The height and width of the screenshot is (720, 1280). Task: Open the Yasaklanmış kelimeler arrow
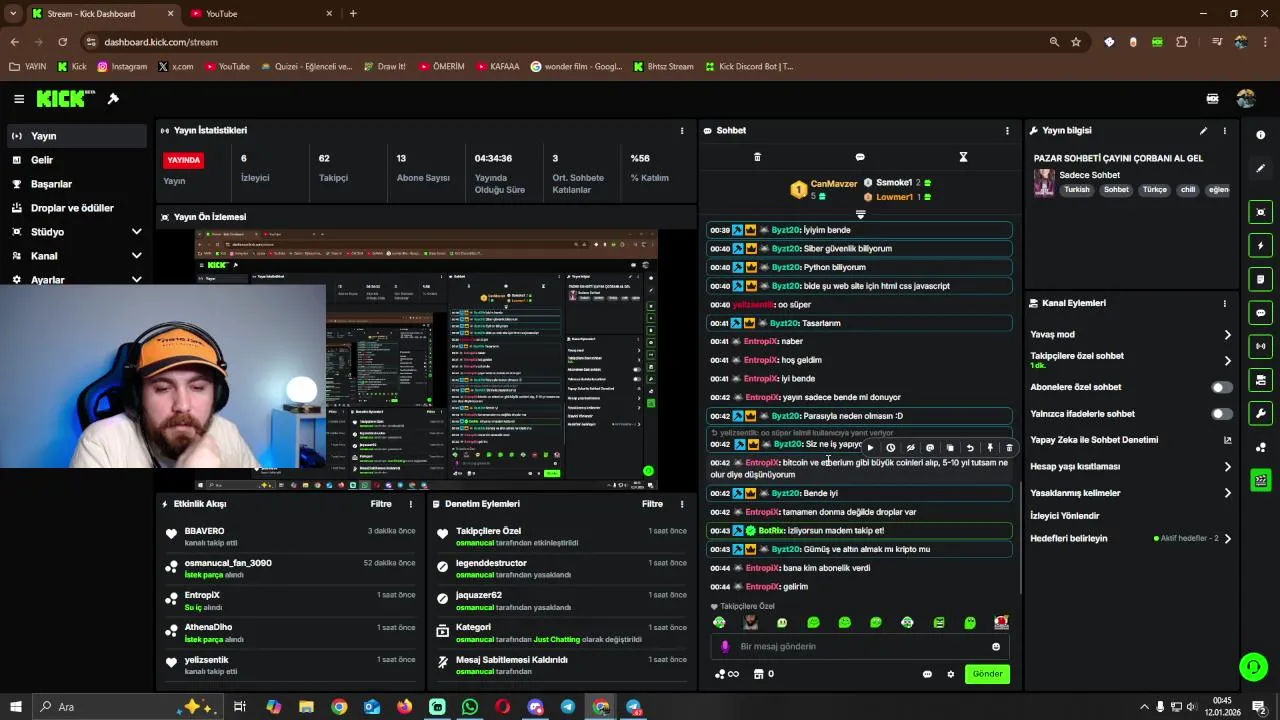point(1227,493)
